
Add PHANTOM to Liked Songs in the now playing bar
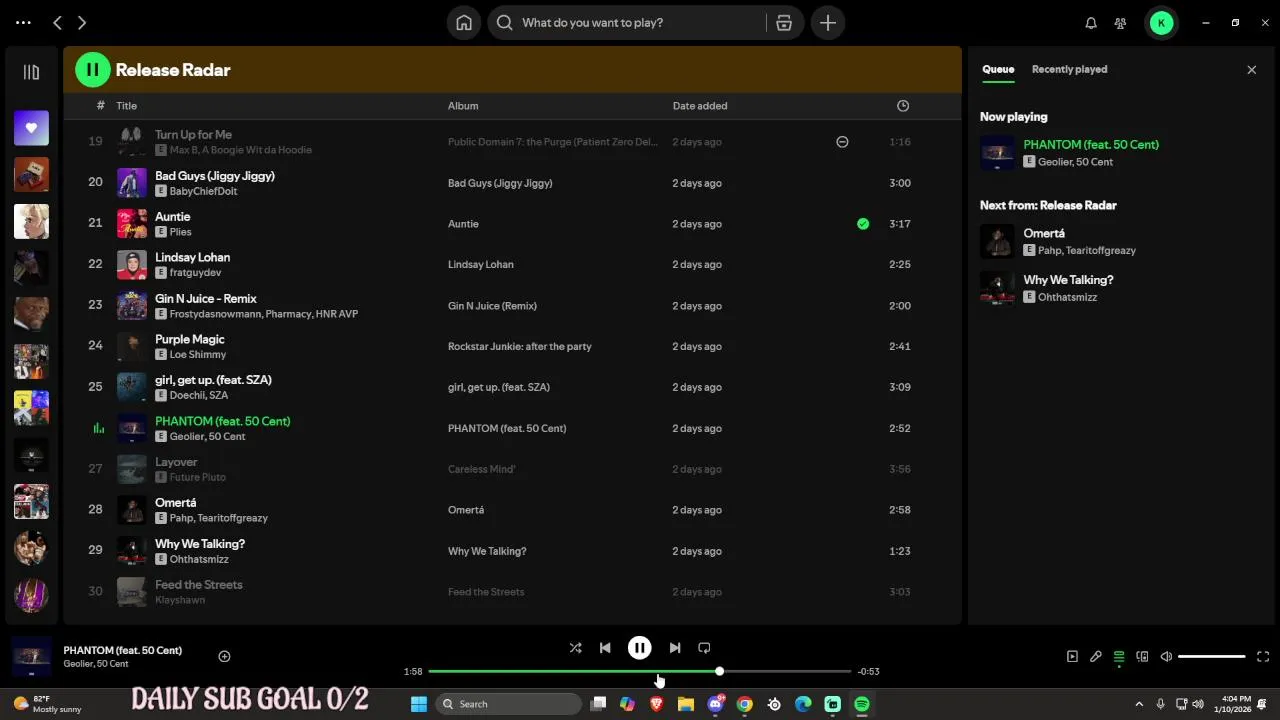224,657
